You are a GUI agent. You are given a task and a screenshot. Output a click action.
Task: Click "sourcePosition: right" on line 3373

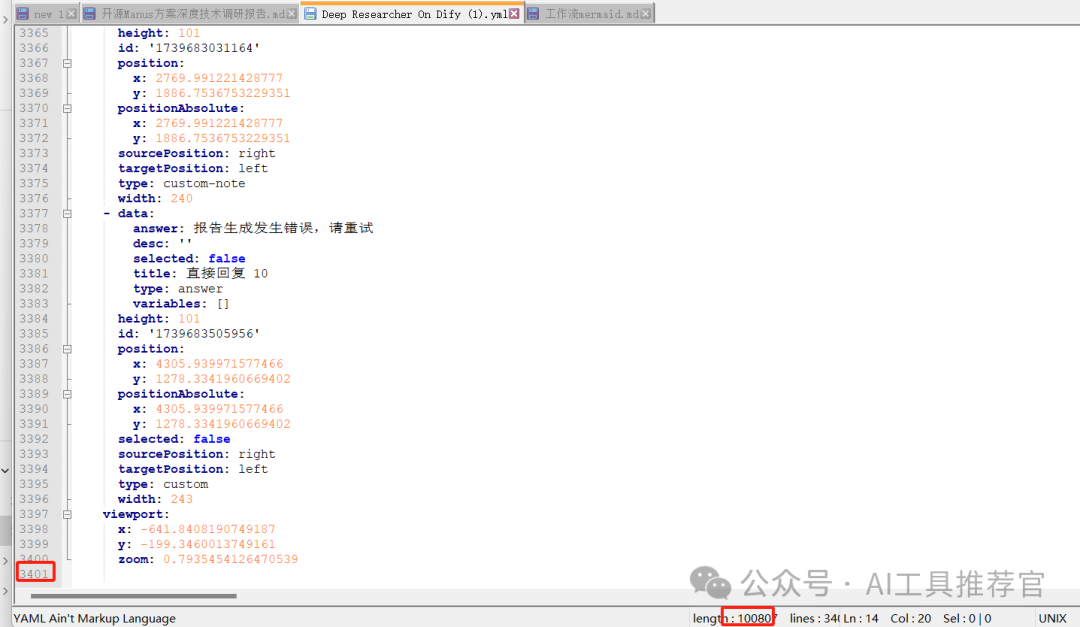[196, 153]
